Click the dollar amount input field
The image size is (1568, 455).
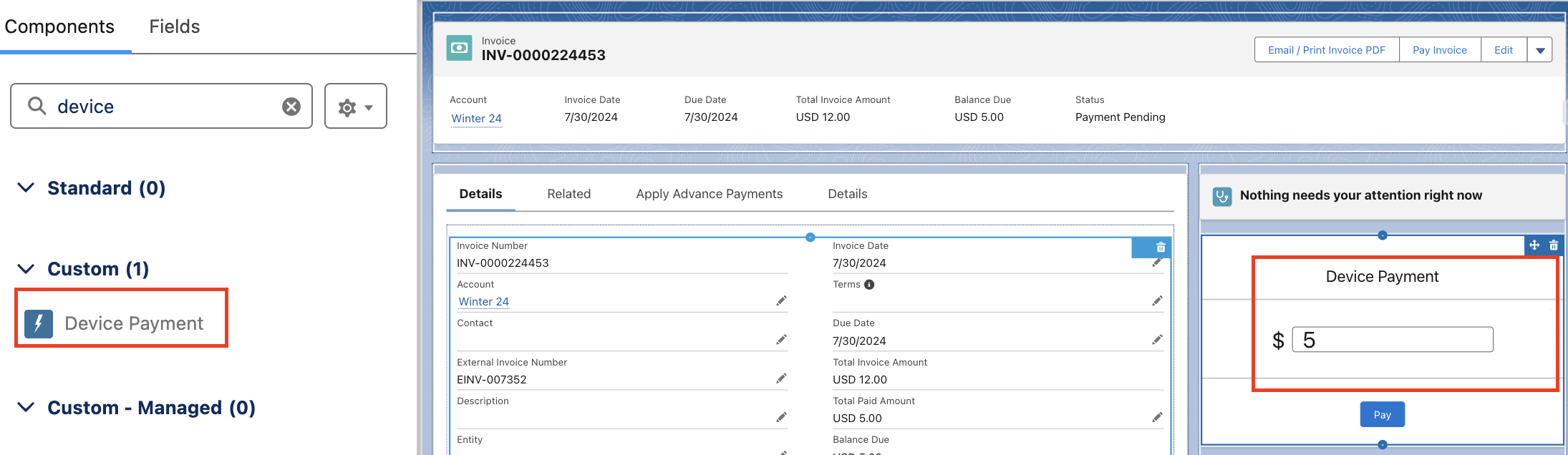tap(1392, 340)
